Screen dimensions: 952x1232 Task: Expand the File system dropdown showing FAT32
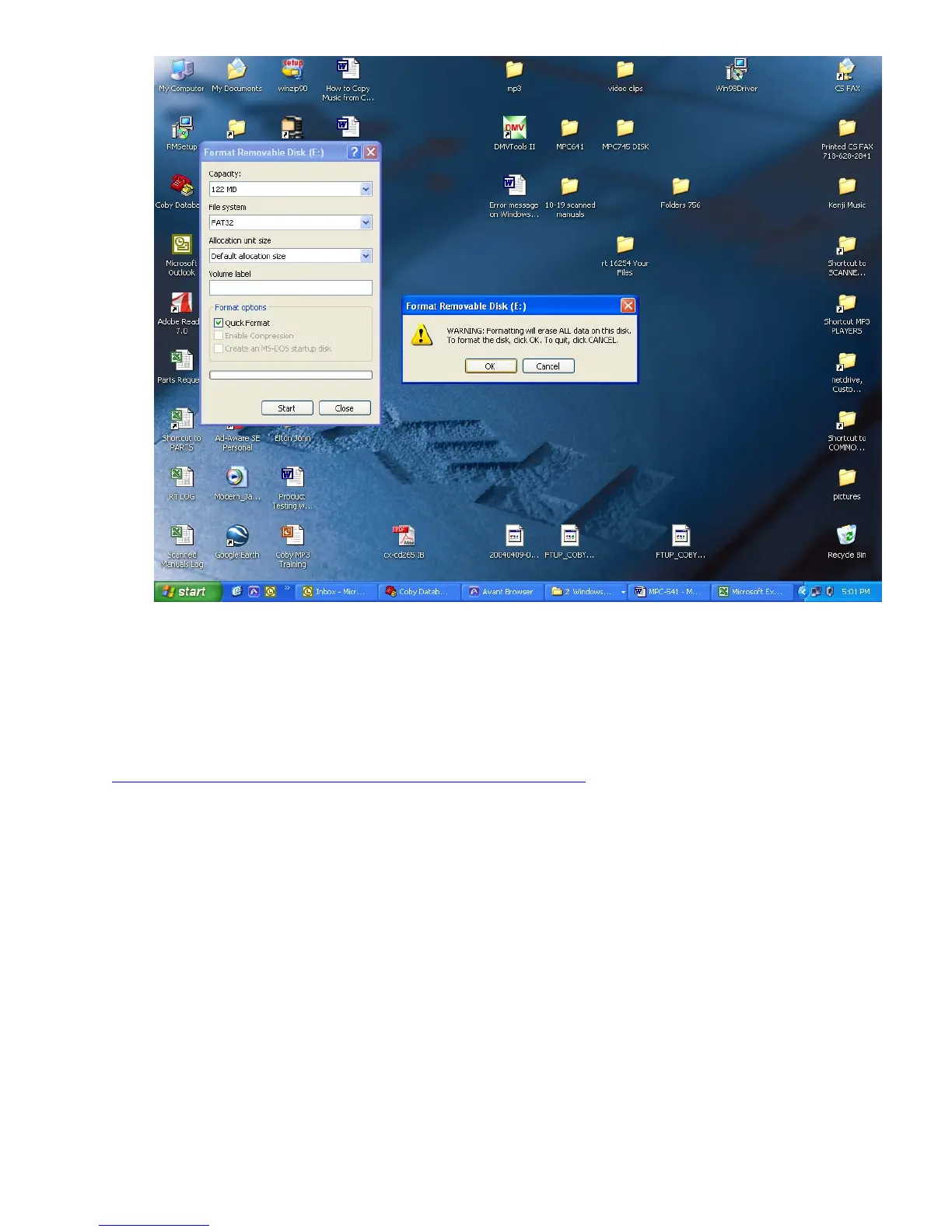[366, 222]
